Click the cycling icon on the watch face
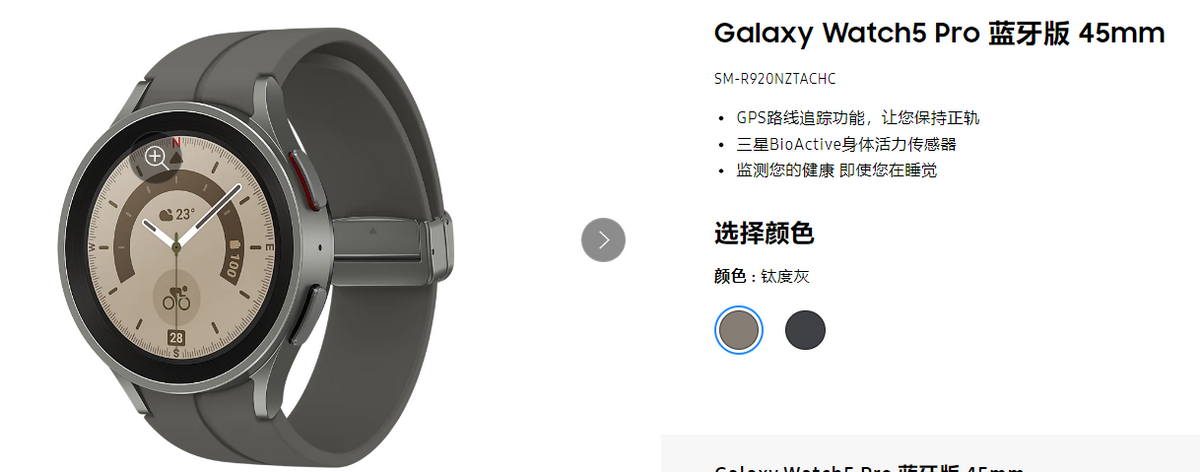Image resolution: width=1200 pixels, height=472 pixels. tap(176, 297)
